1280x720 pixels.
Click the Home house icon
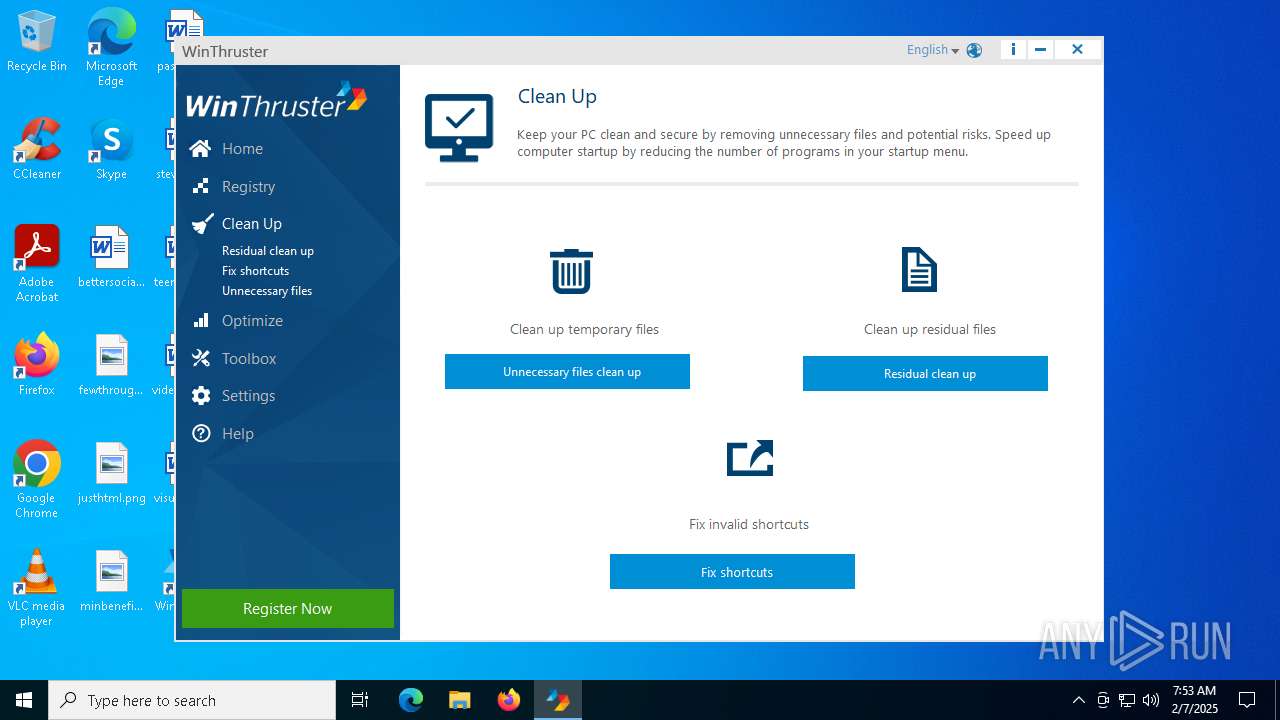(x=201, y=148)
